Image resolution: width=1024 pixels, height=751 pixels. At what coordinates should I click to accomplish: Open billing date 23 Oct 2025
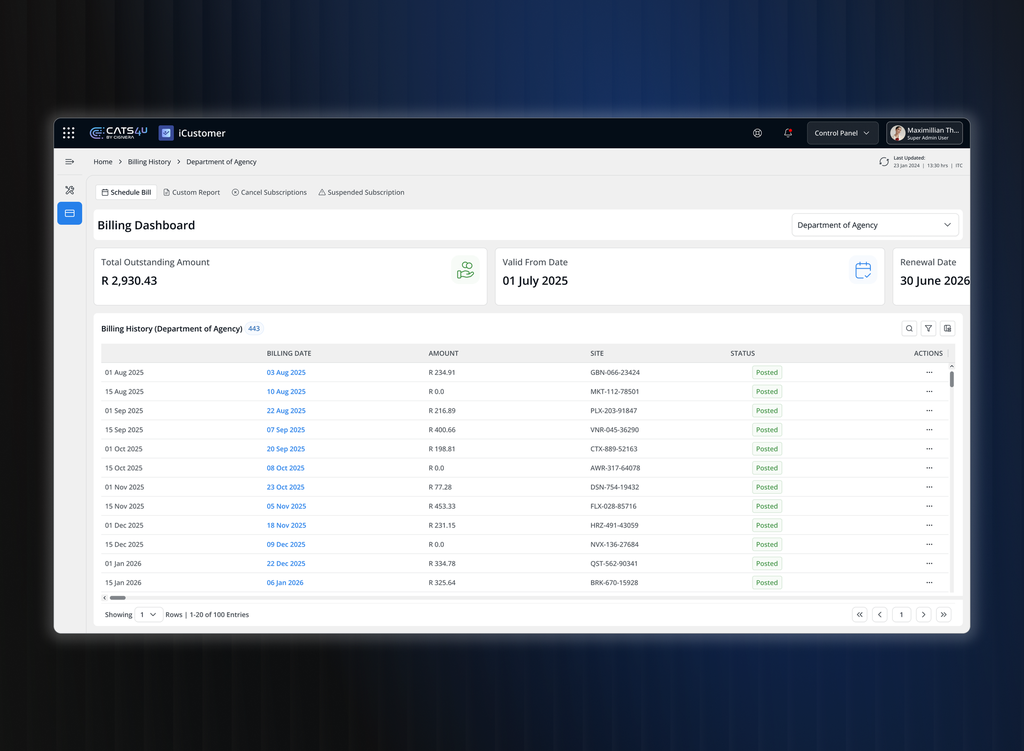click(x=285, y=487)
